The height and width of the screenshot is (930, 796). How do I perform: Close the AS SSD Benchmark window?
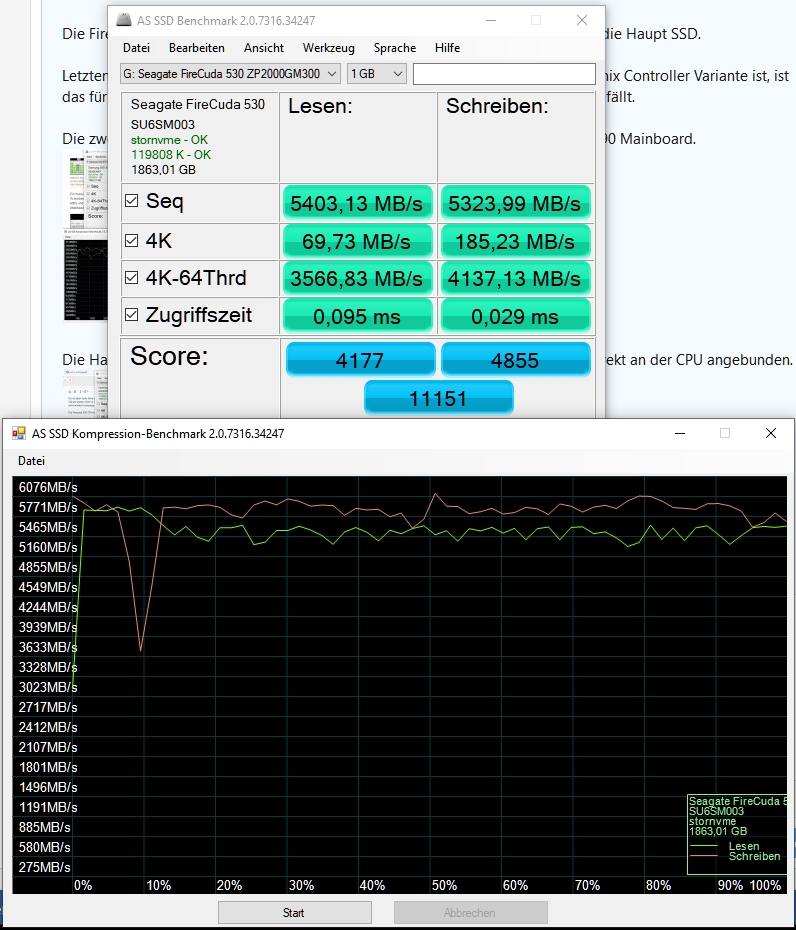582,20
